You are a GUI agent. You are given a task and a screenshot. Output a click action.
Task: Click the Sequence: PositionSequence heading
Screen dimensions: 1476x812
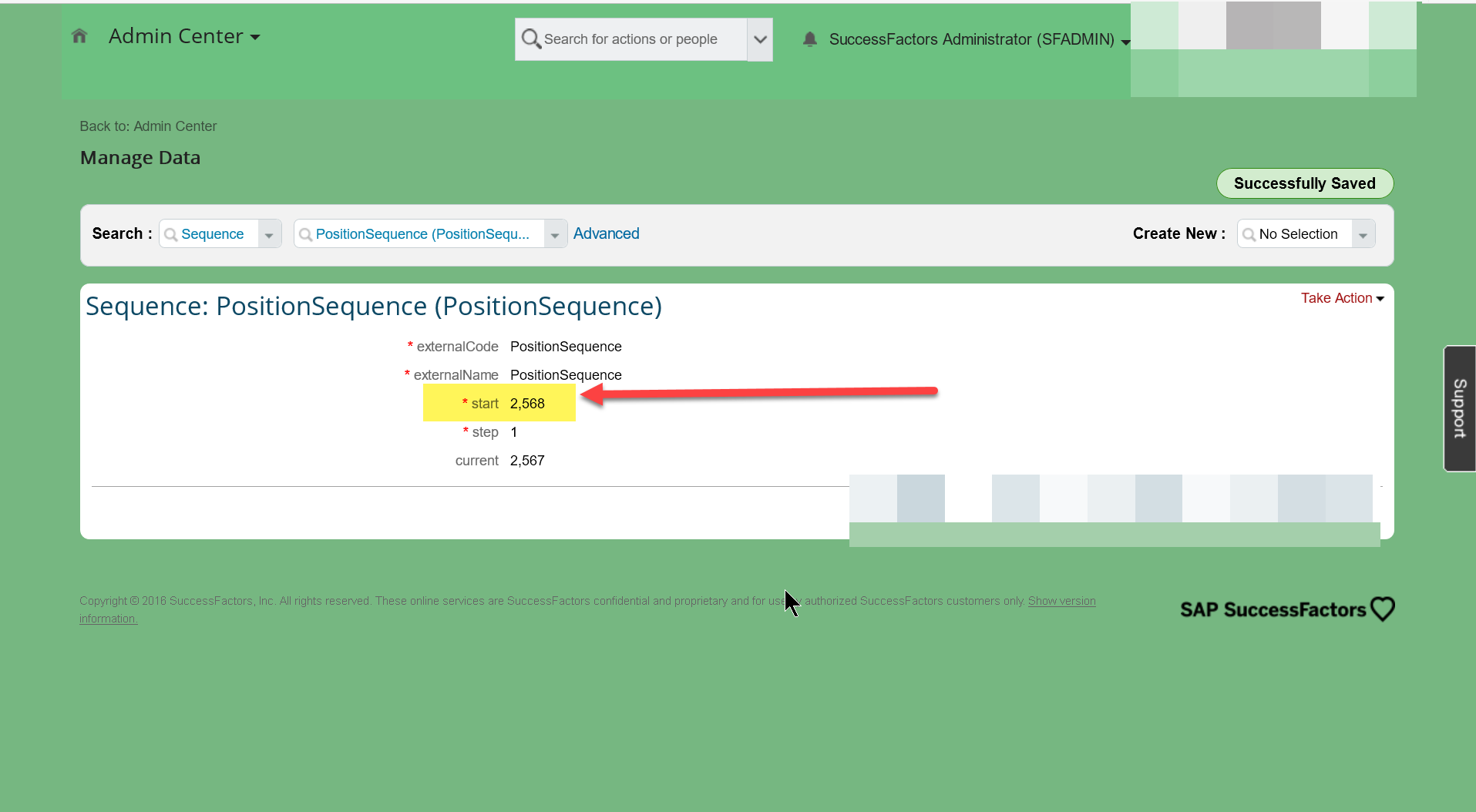[374, 307]
